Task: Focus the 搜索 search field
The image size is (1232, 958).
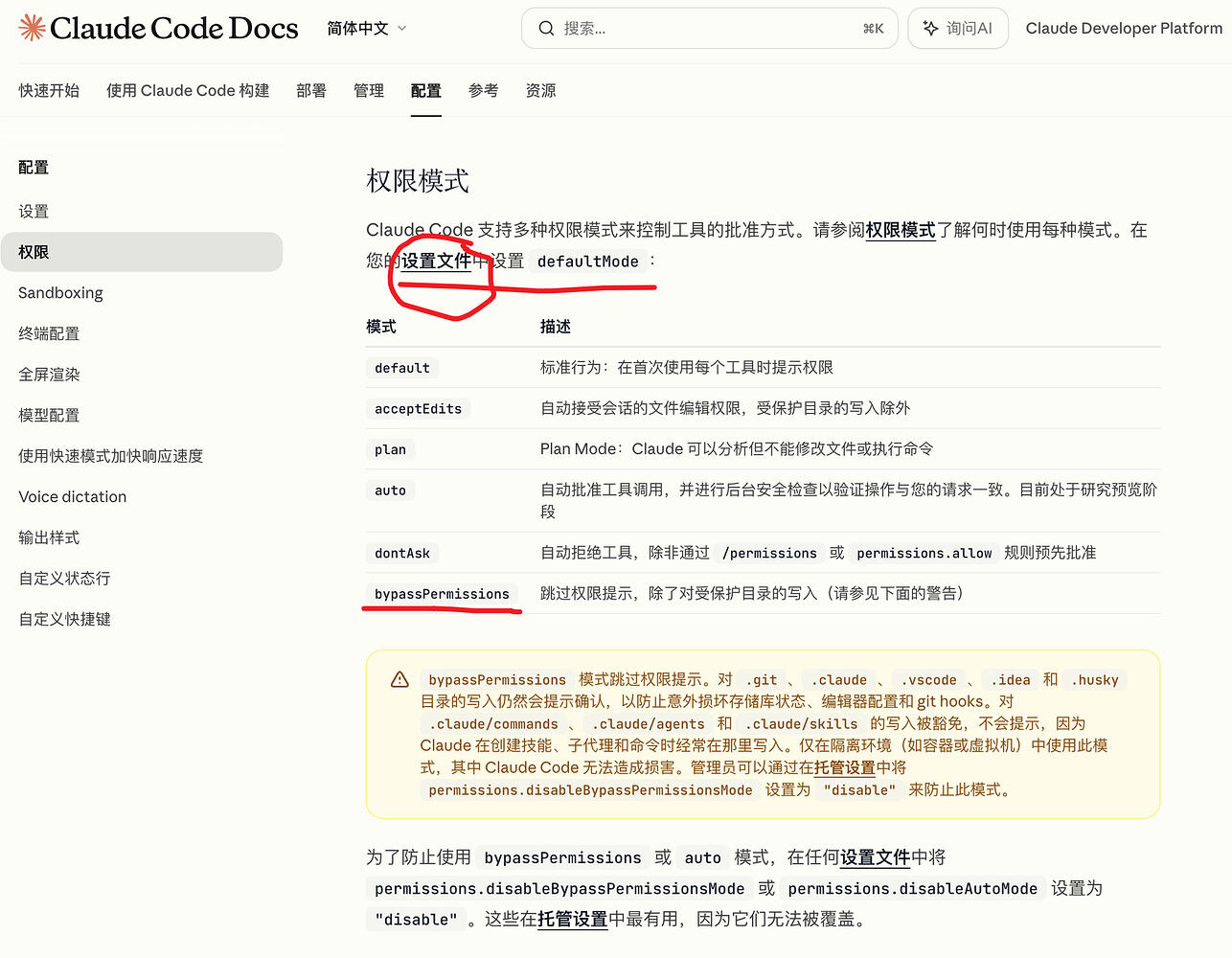Action: (710, 29)
